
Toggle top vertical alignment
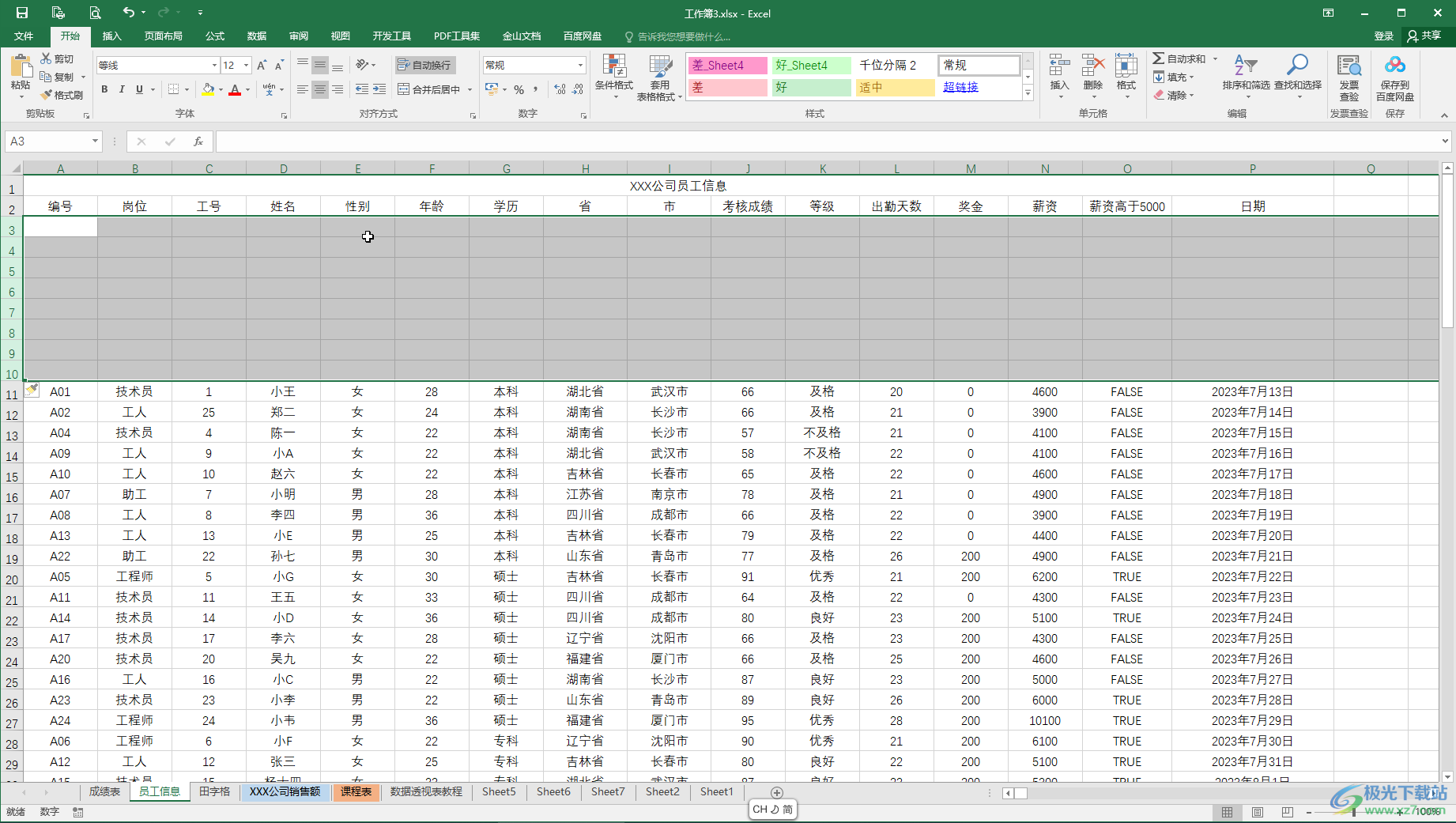tap(303, 65)
